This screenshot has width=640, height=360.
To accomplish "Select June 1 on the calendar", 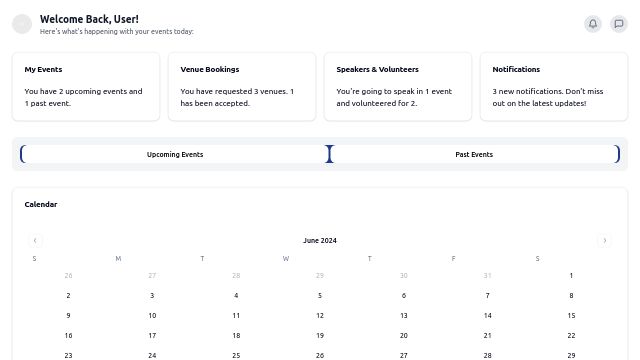I will [x=571, y=276].
